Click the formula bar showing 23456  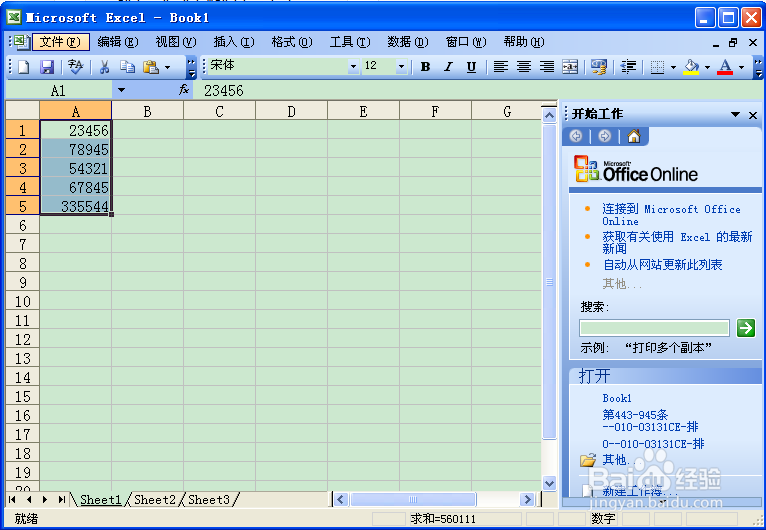[x=479, y=90]
